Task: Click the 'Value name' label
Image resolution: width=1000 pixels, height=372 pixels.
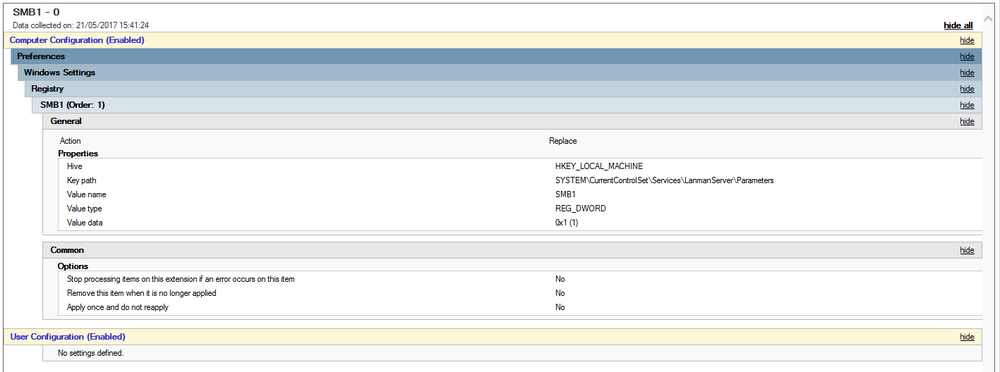Action: pyautogui.click(x=87, y=195)
